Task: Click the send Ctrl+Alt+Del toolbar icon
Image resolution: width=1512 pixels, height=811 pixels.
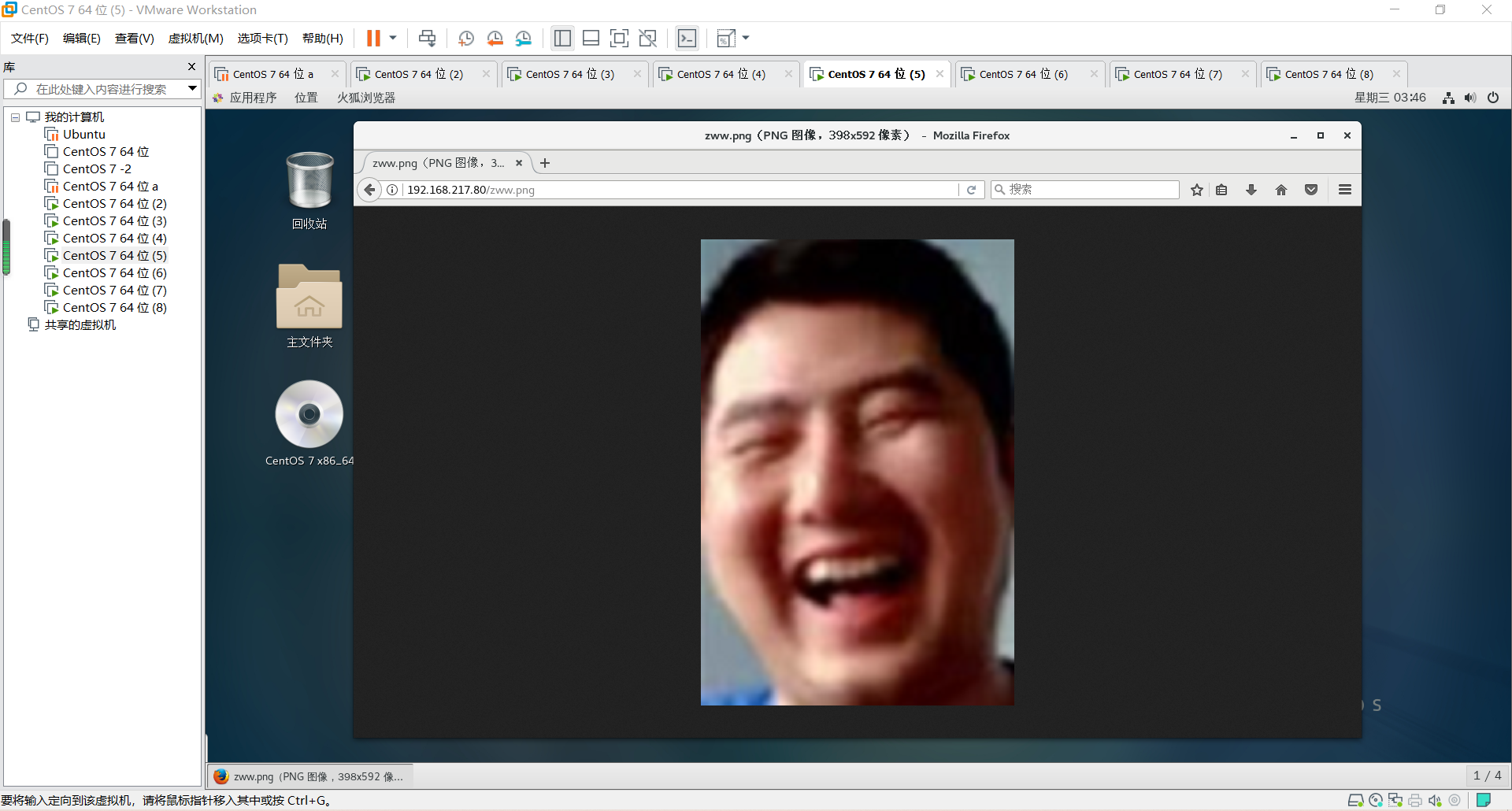Action: (x=427, y=39)
